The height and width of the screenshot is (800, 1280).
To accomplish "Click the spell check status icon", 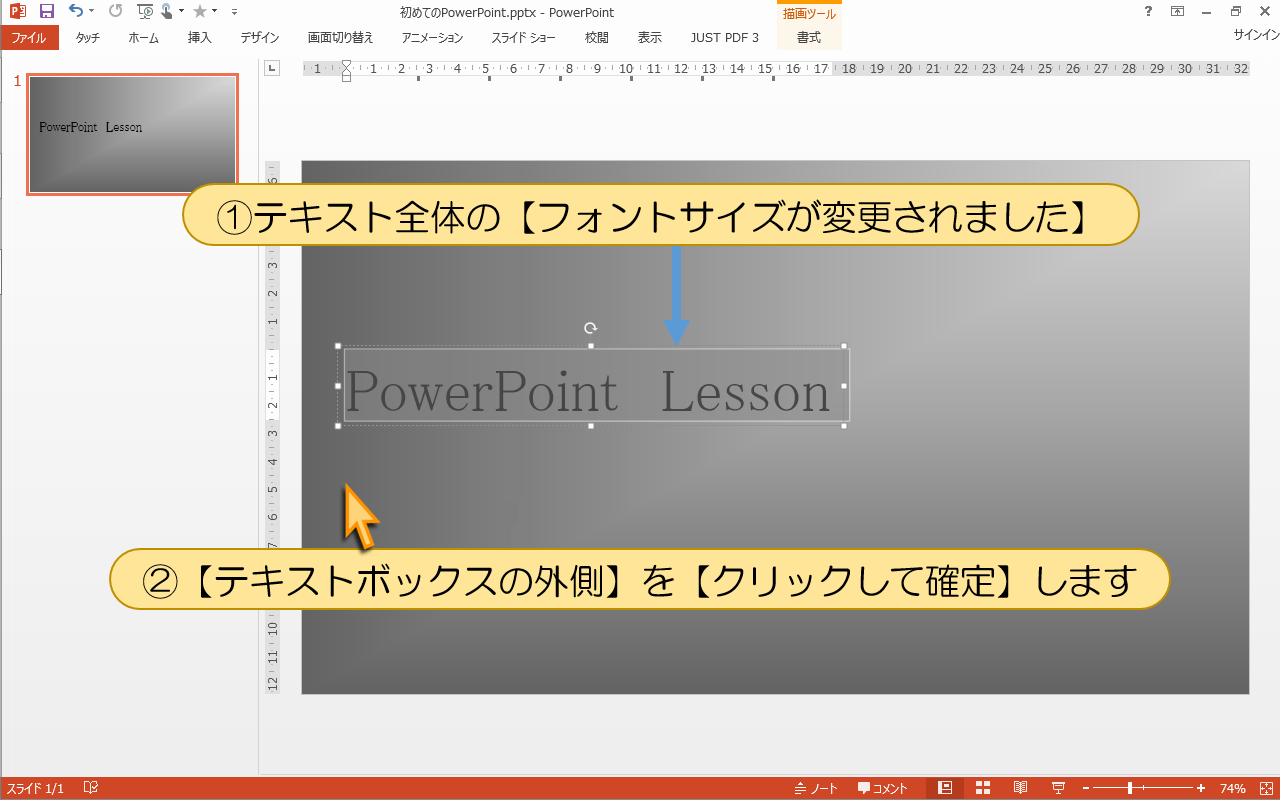I will [x=91, y=789].
